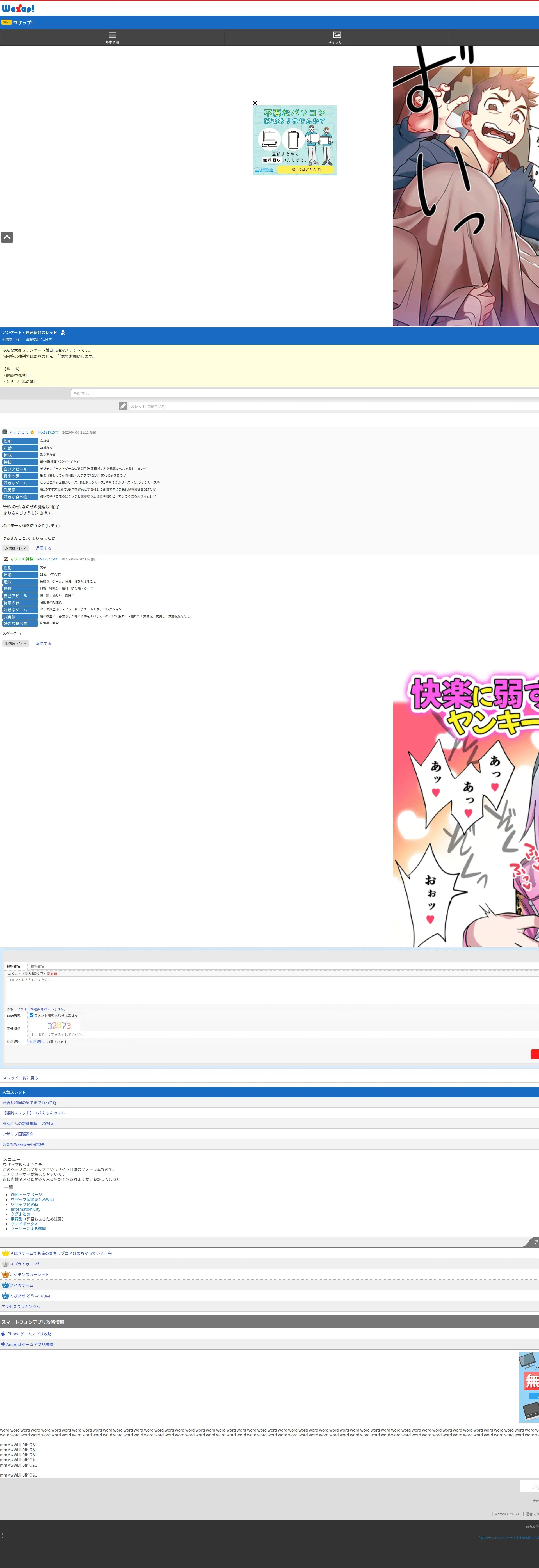
Task: Open iPhone ゲームアプリ攻略 link
Action: pos(29,1334)
